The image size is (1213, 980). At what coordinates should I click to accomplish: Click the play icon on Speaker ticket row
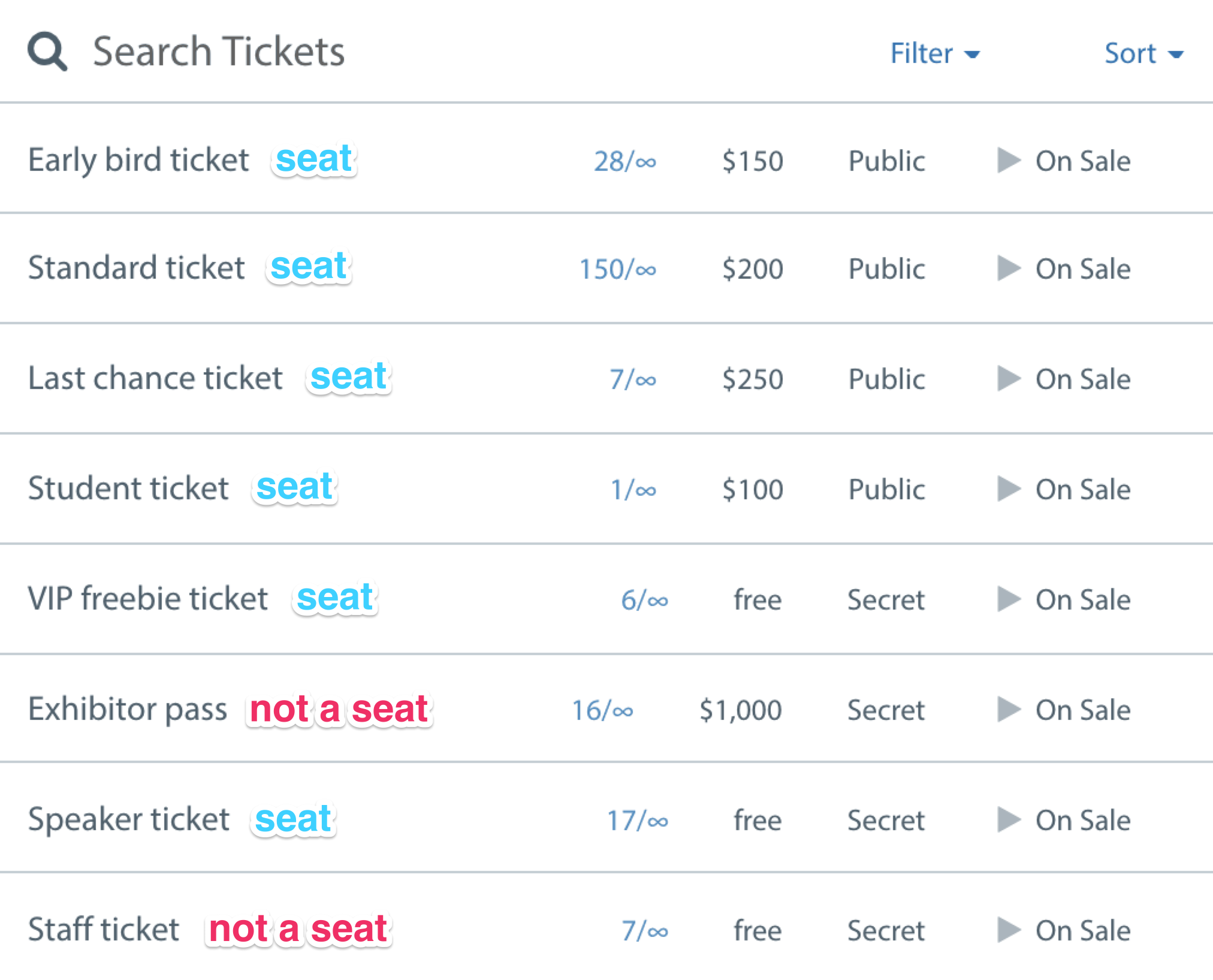(x=1009, y=819)
